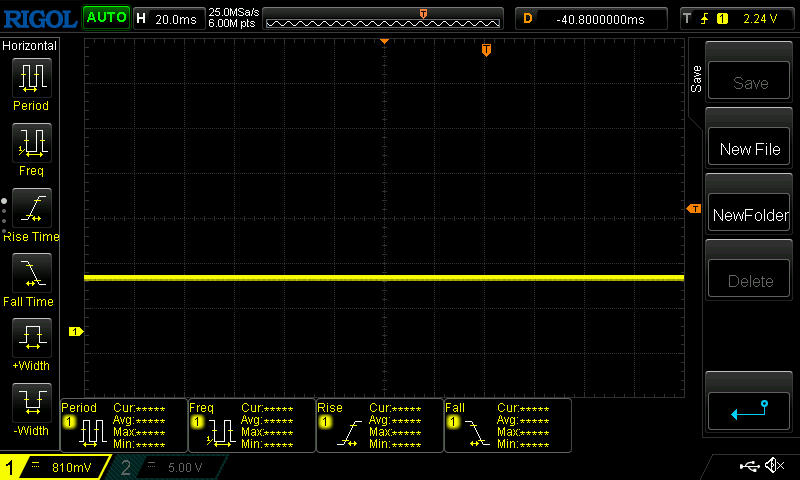800x480 pixels.
Task: Select the -Width measurement icon
Action: pos(30,410)
